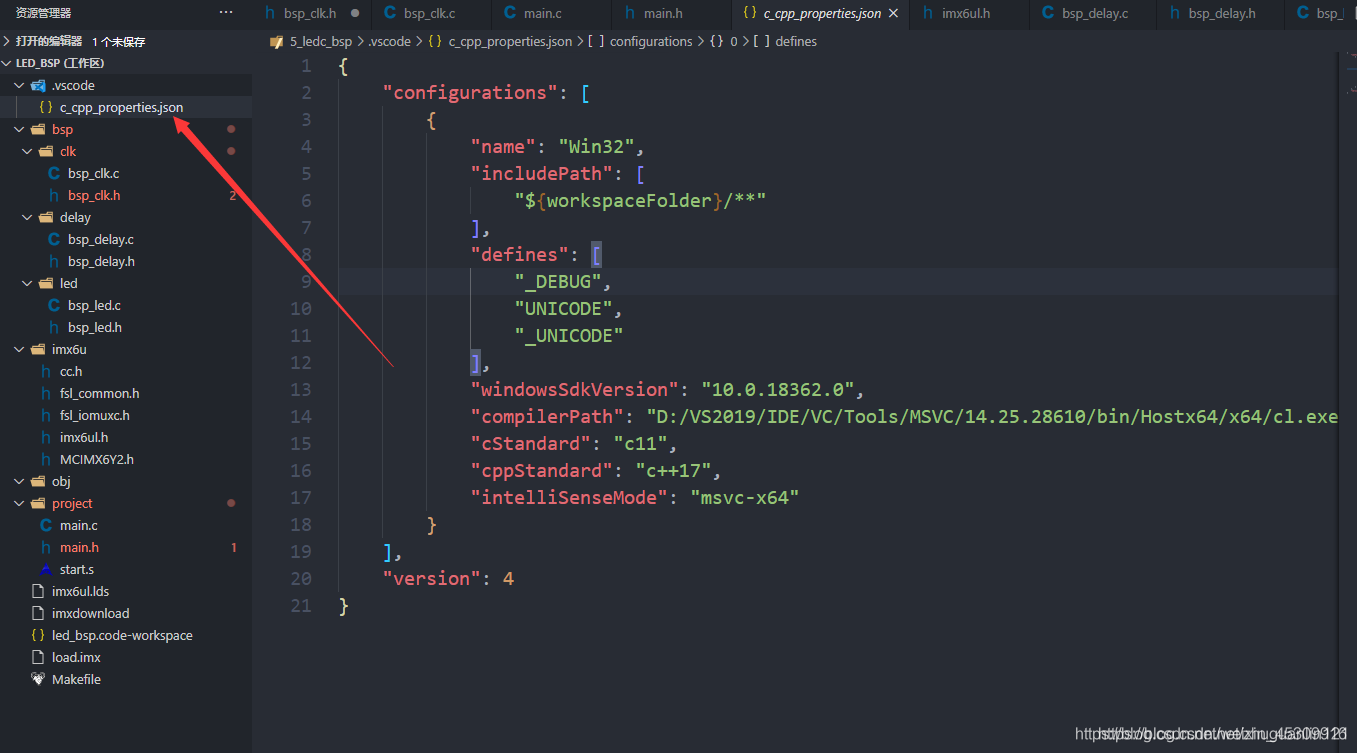Collapse the clk folder
Viewport: 1357px width, 753px height.
(27, 151)
